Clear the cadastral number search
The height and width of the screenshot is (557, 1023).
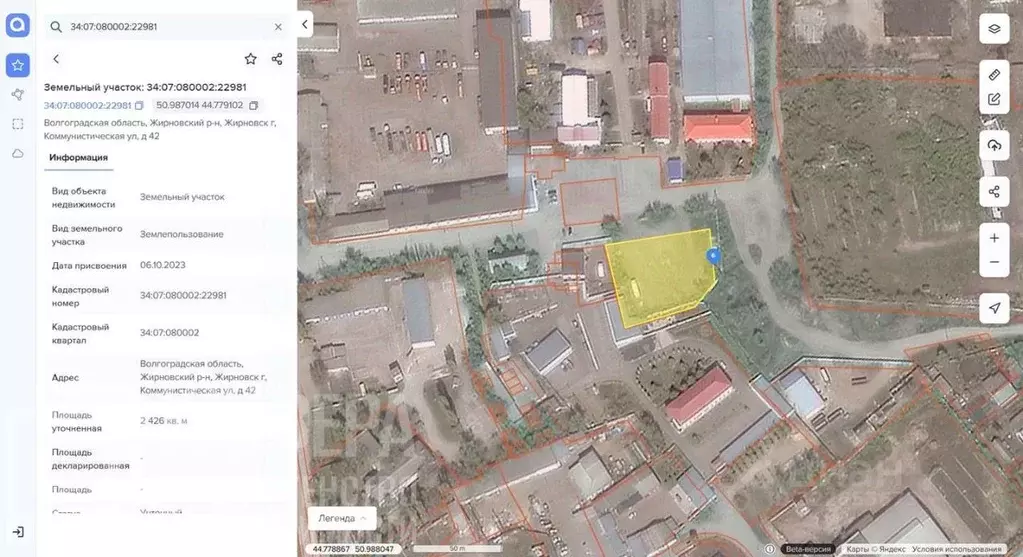pyautogui.click(x=278, y=27)
